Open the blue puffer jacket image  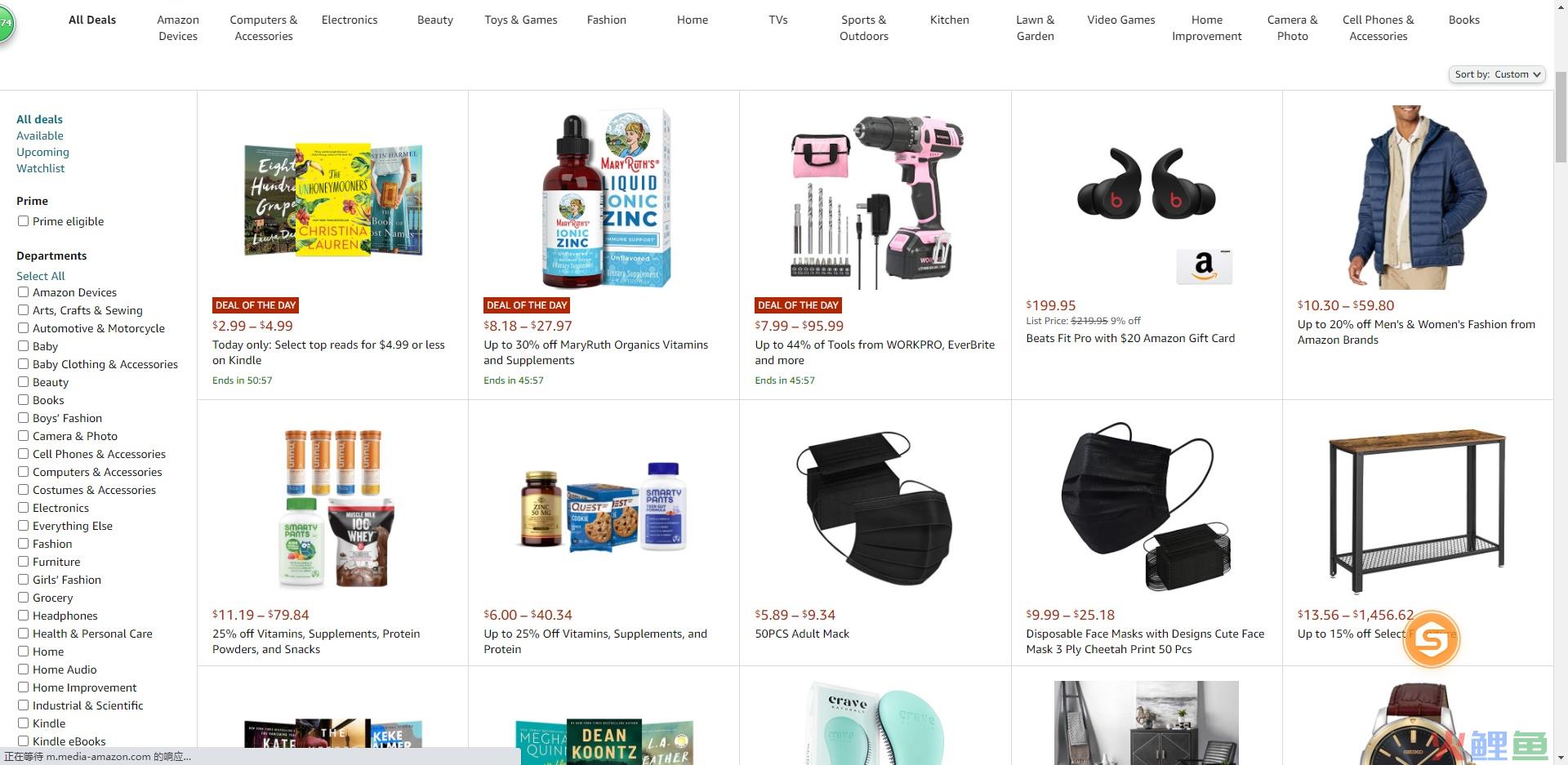[x=1418, y=197]
